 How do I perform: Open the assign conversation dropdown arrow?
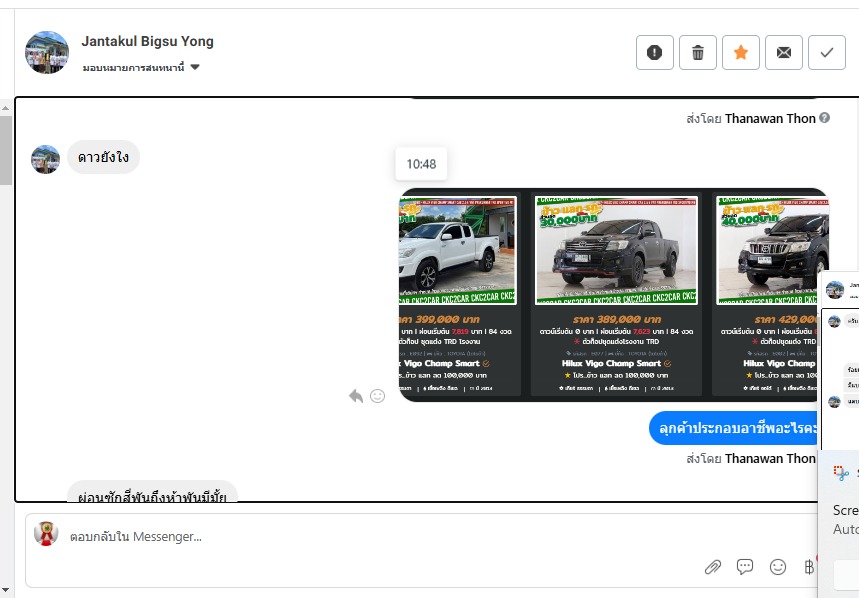[x=195, y=67]
